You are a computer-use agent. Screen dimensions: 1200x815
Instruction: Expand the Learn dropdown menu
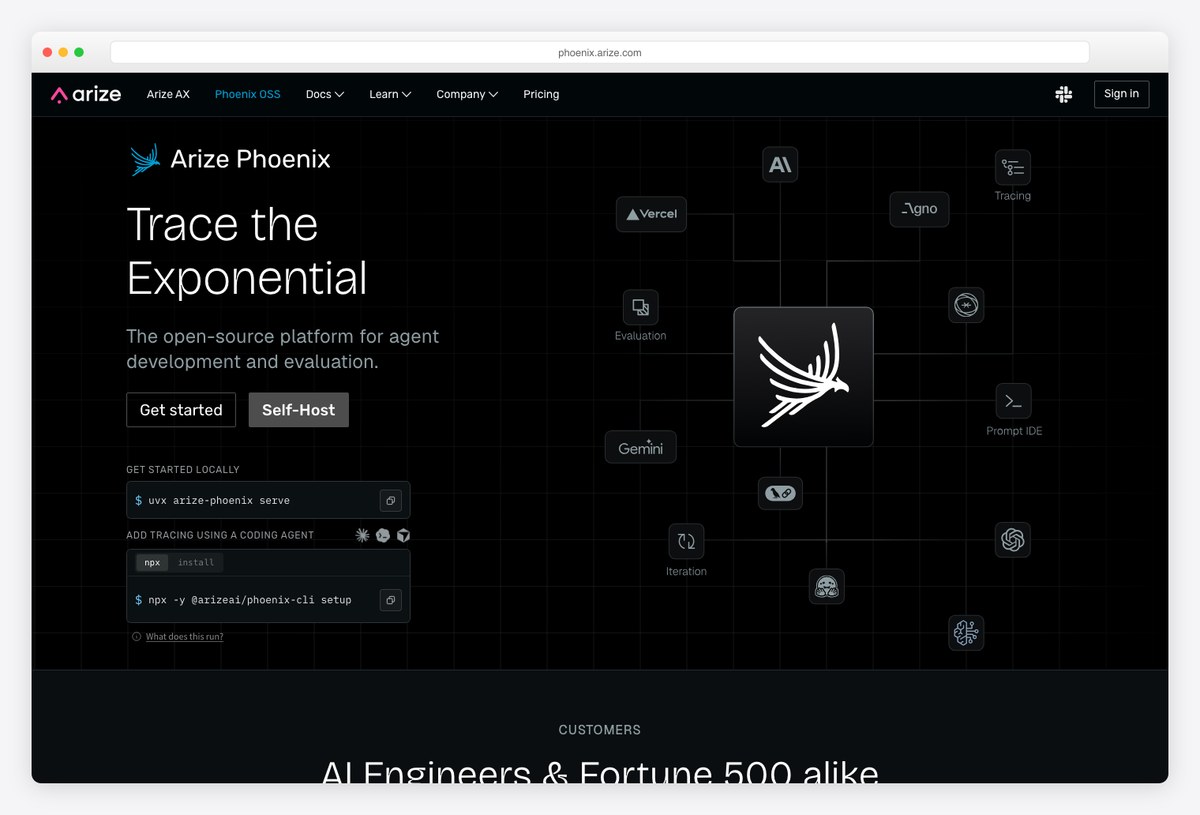390,94
